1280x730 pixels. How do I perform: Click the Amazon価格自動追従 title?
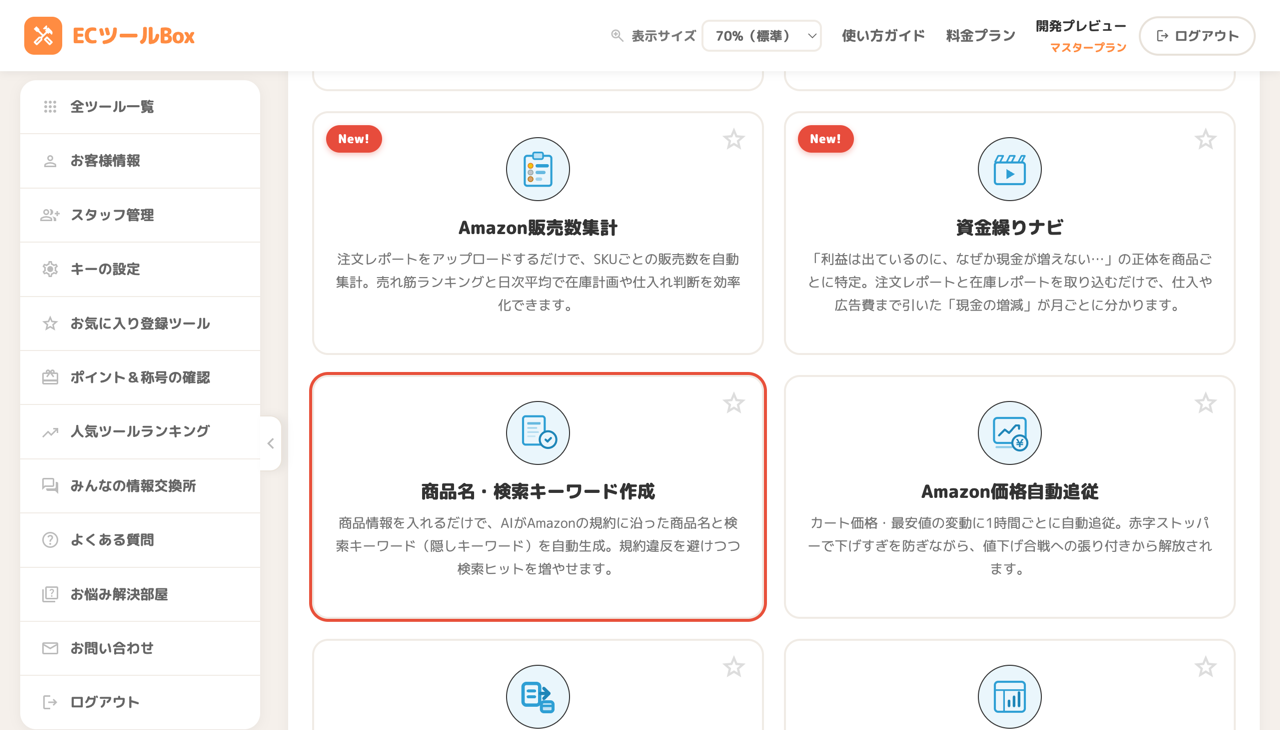pyautogui.click(x=1010, y=491)
